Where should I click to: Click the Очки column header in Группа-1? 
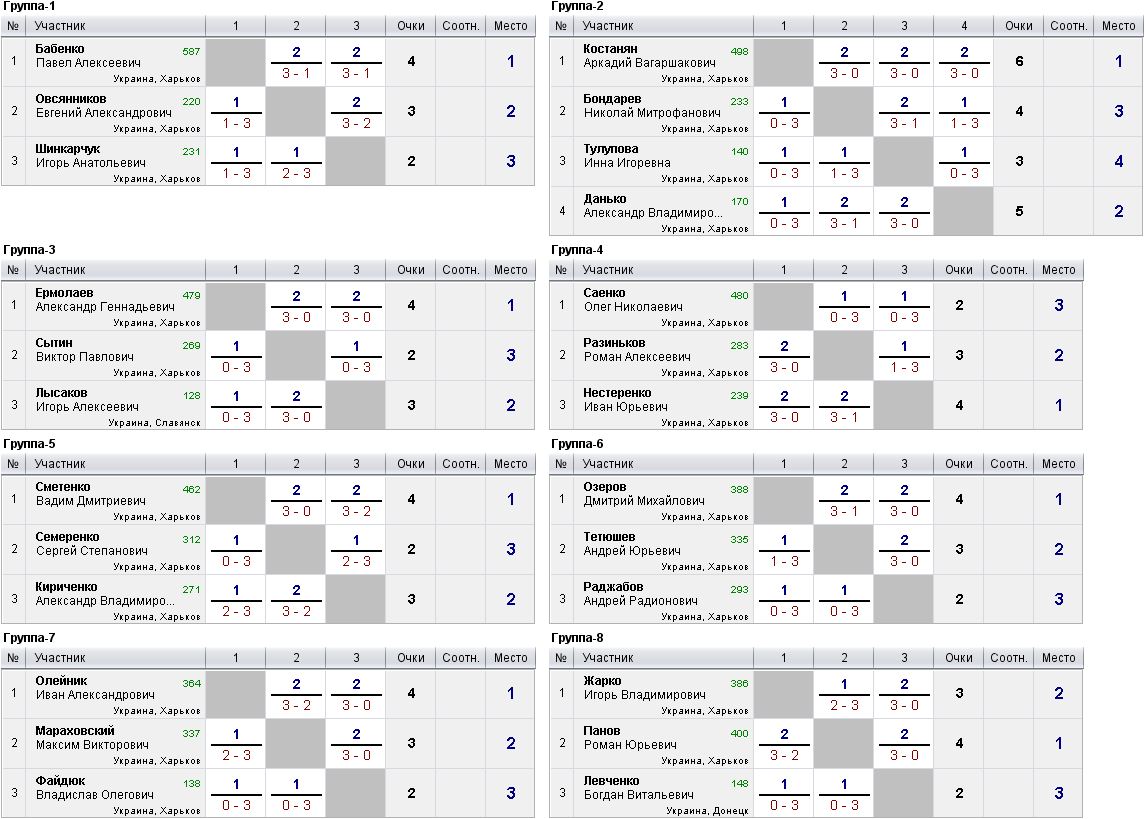[411, 26]
